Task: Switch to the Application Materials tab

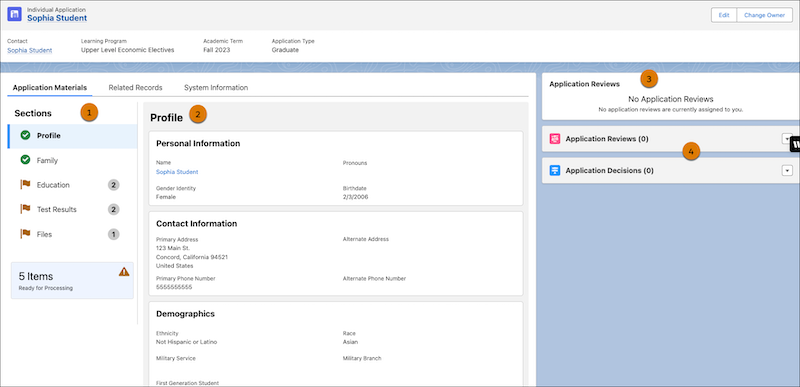Action: [x=50, y=88]
